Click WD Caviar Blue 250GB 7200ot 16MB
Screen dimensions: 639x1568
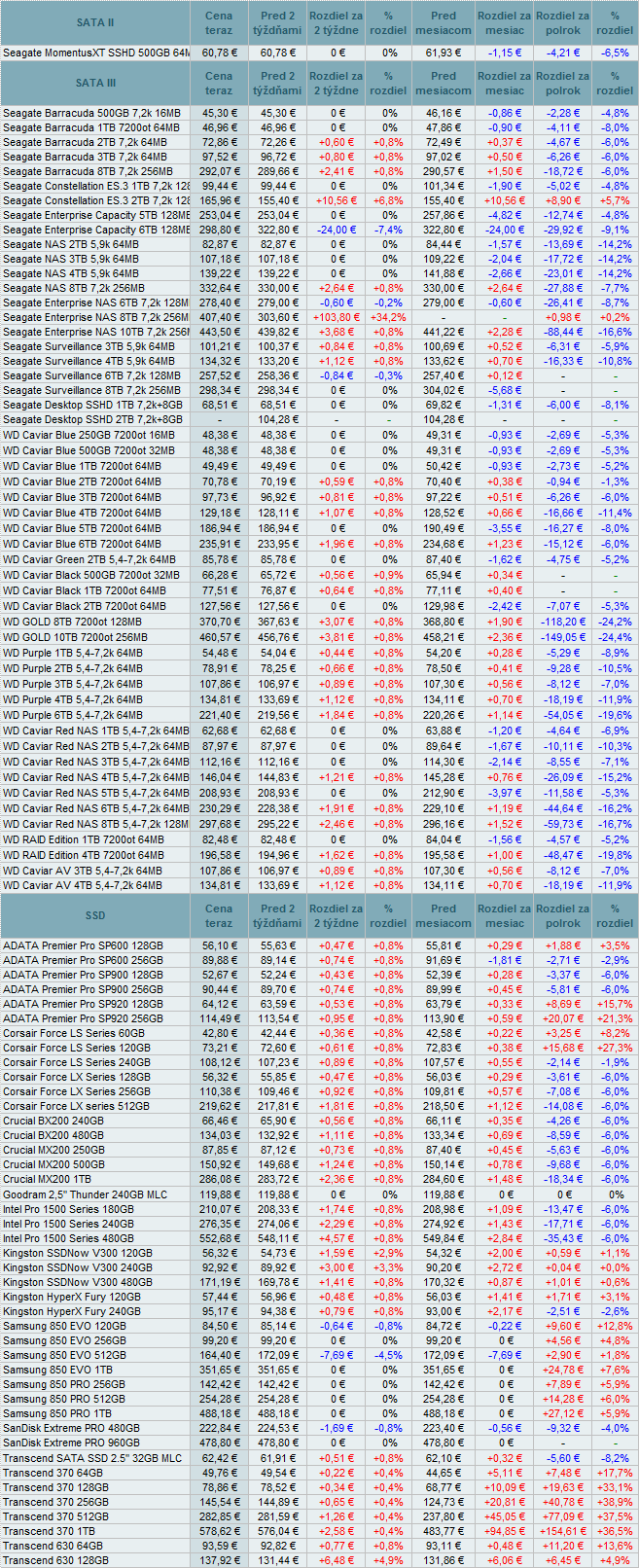coord(89,435)
